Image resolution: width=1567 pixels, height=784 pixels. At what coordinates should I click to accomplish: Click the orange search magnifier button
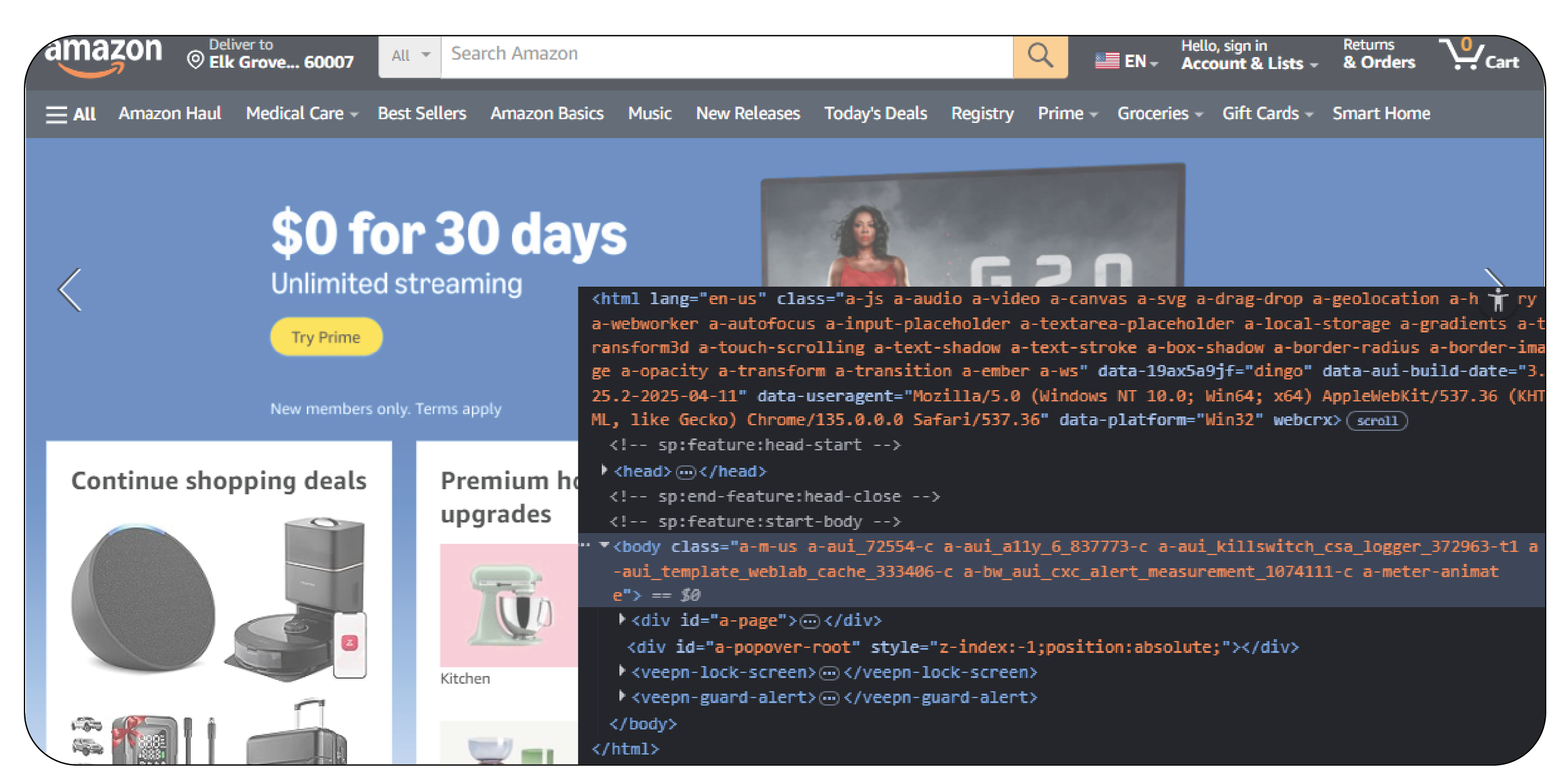(x=1040, y=56)
